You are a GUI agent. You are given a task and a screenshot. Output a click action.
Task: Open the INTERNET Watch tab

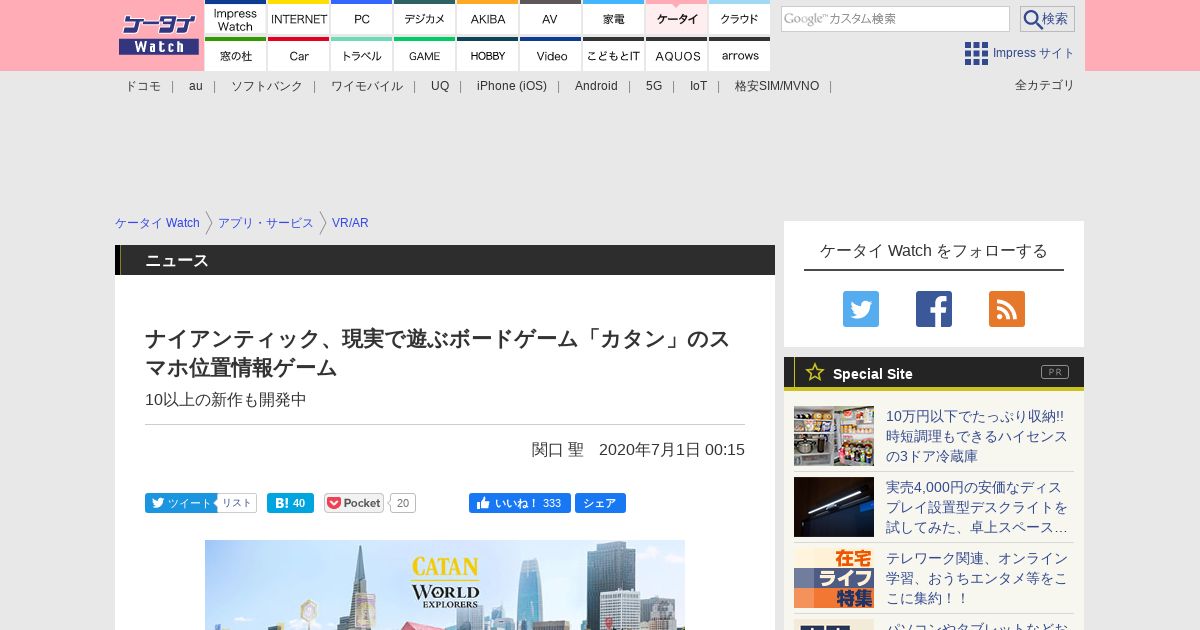click(x=299, y=19)
